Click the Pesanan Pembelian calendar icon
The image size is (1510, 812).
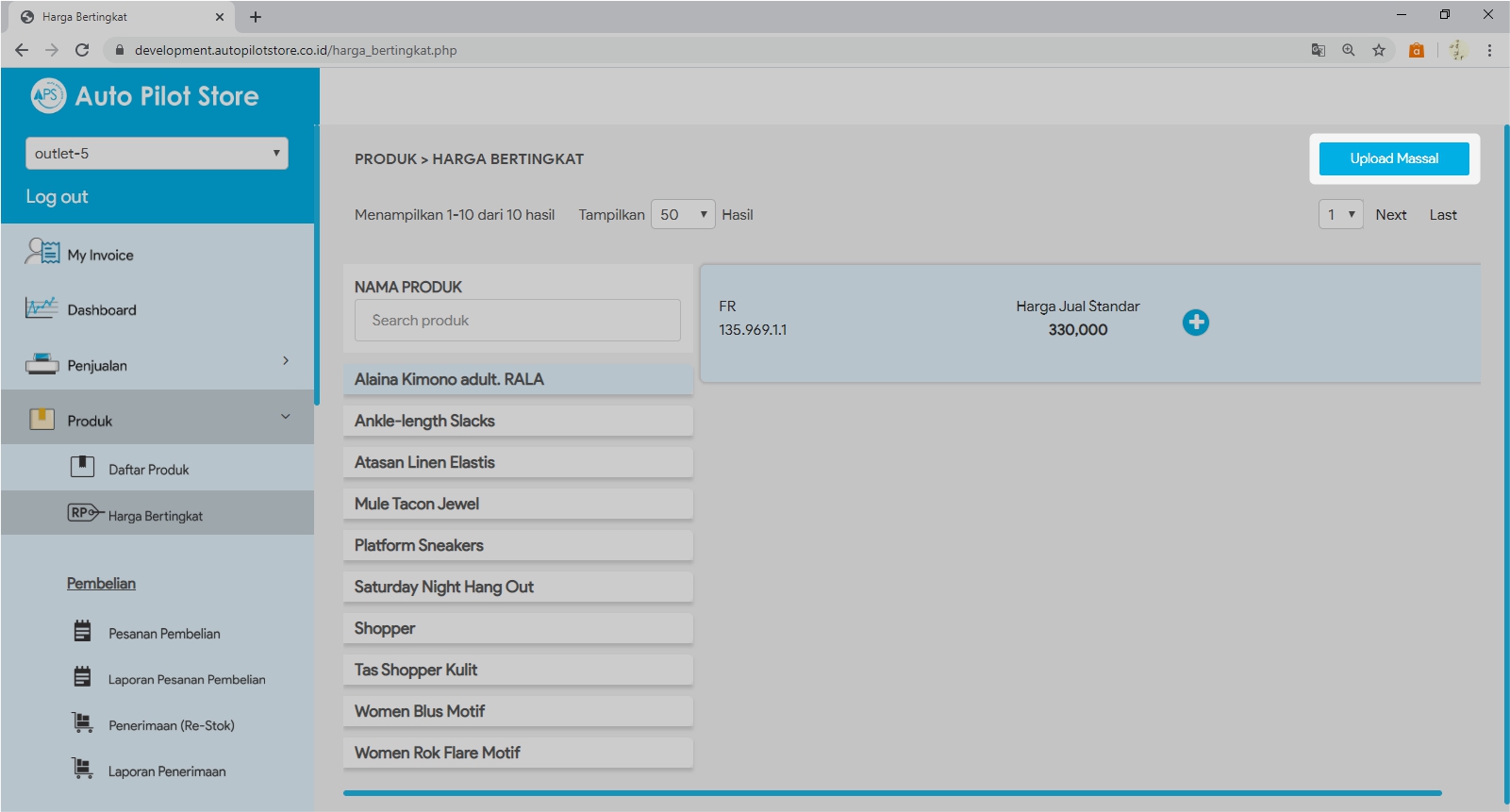click(x=83, y=632)
